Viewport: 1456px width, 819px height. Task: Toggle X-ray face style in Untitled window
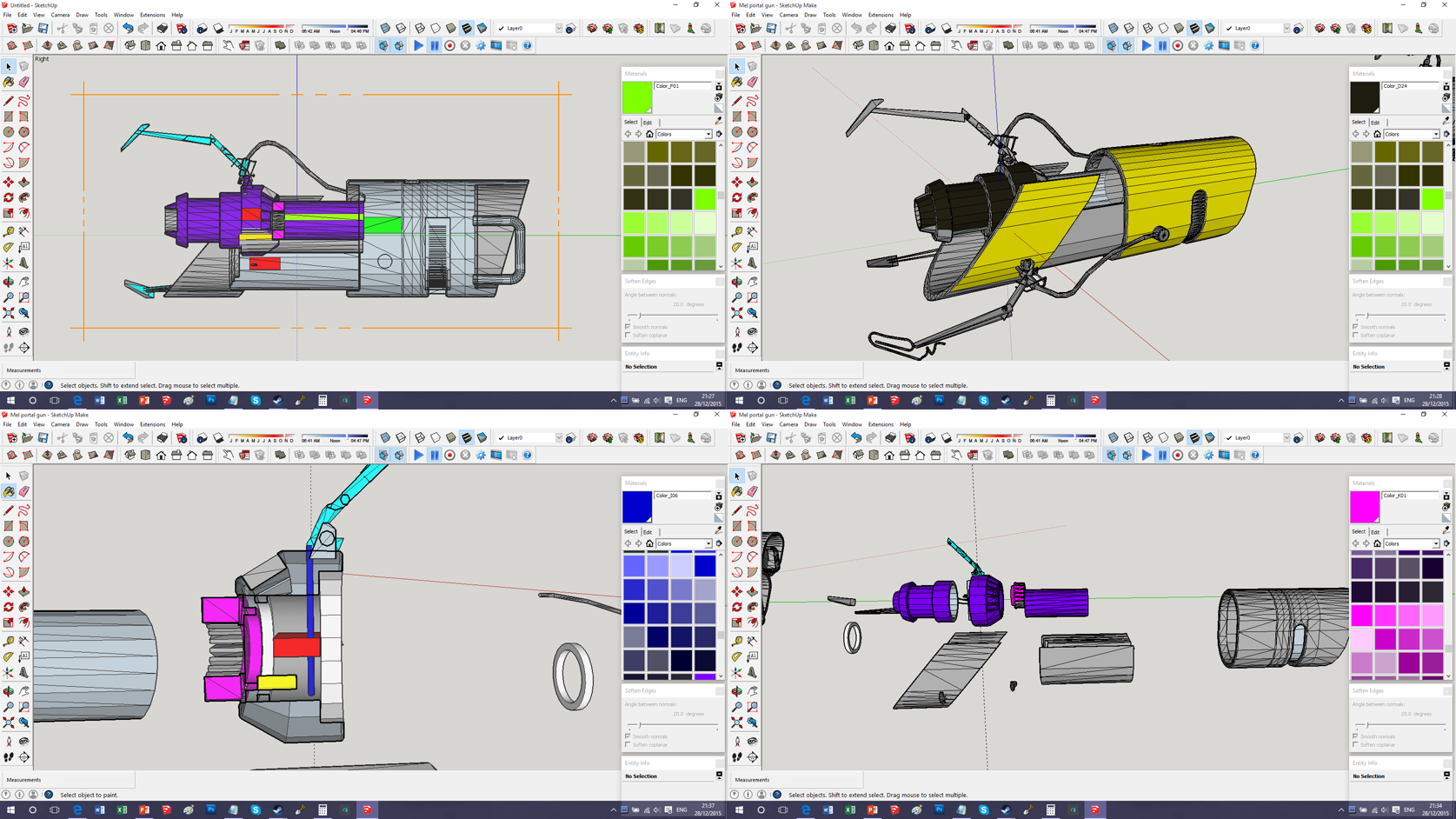[x=385, y=29]
